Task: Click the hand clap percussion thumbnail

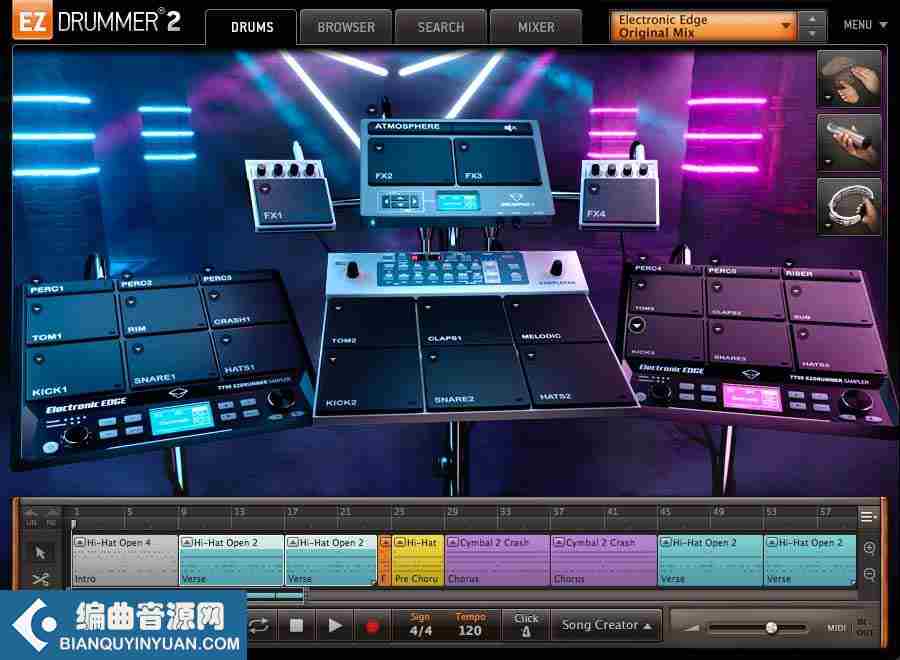Action: (x=849, y=78)
